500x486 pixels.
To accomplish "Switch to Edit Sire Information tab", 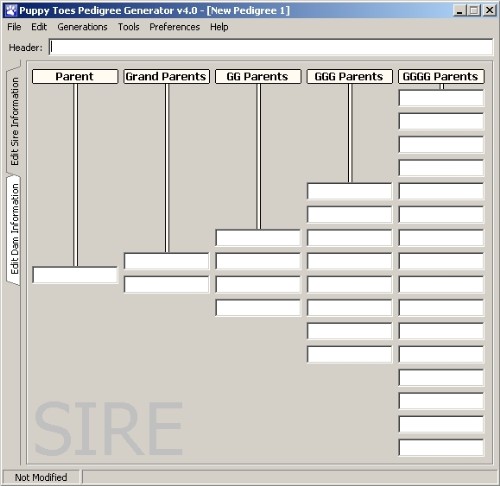I will coord(14,120).
